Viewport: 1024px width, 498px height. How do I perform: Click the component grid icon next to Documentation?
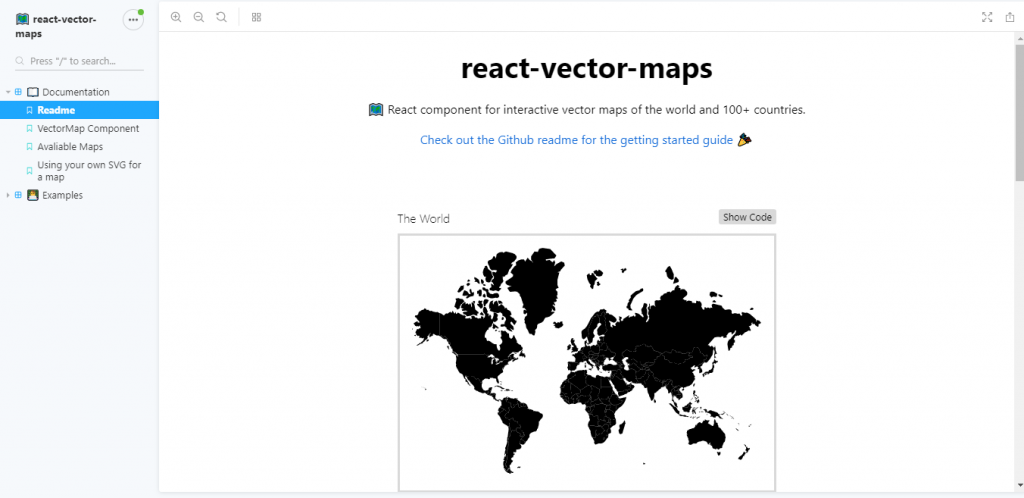coord(18,92)
